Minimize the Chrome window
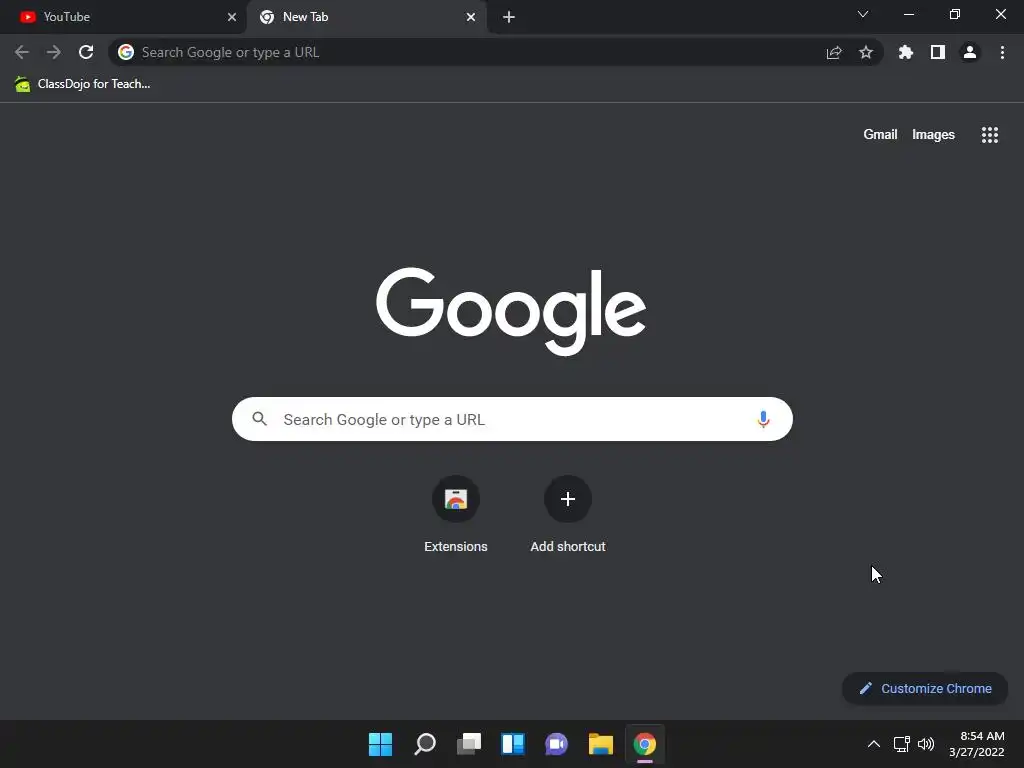 point(909,14)
